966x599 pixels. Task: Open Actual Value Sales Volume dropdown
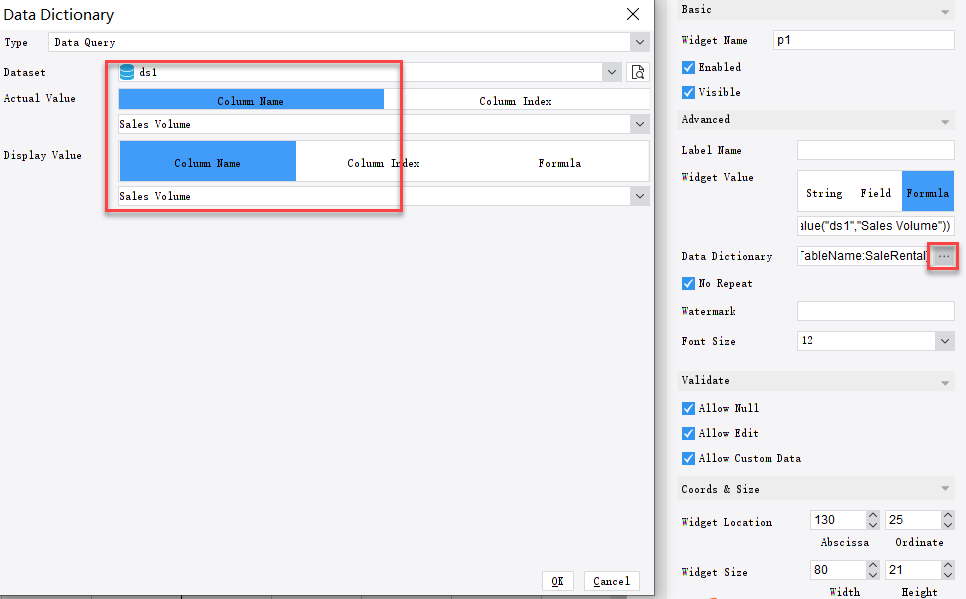click(x=639, y=124)
